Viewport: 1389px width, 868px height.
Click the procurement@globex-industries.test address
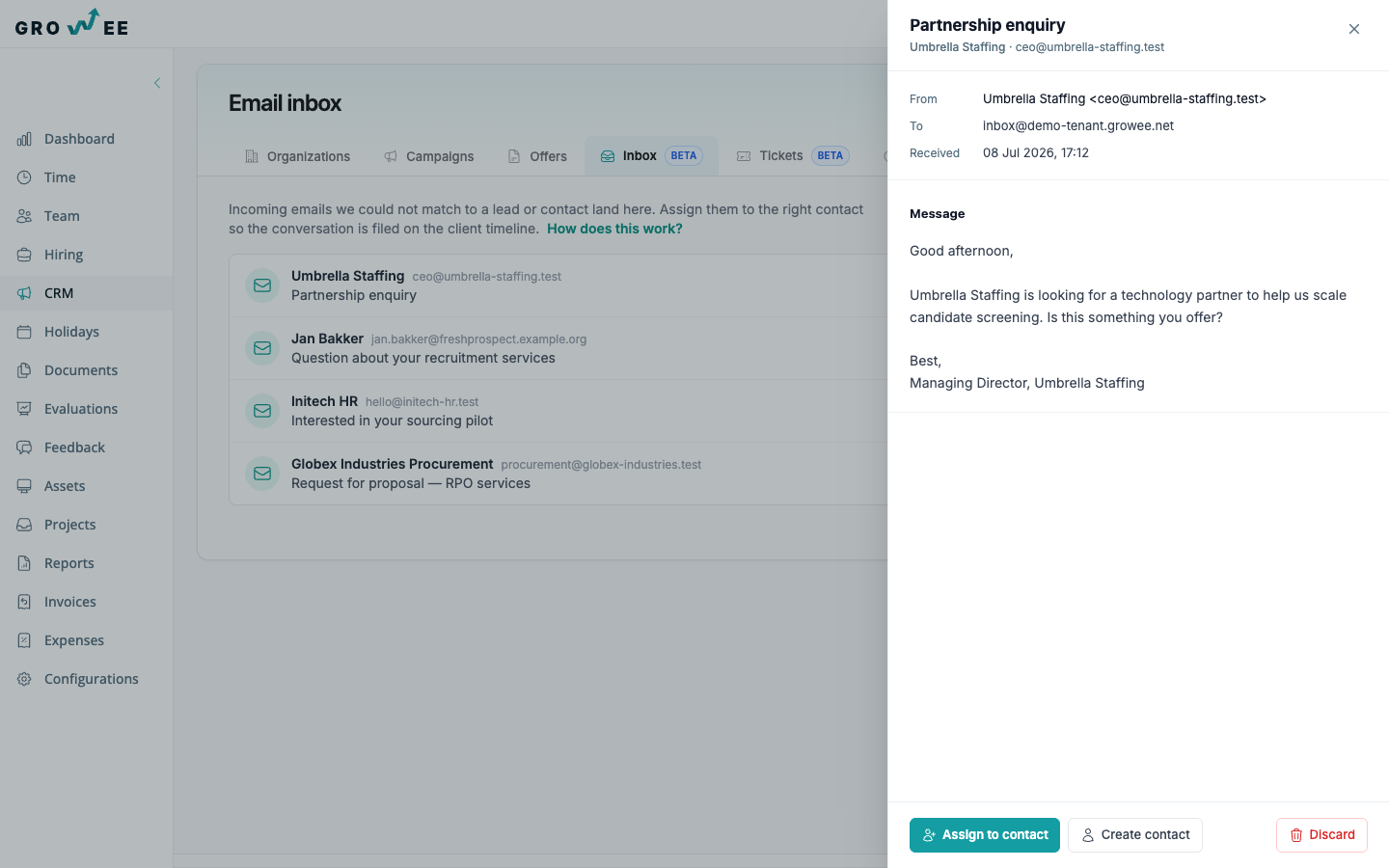(601, 465)
